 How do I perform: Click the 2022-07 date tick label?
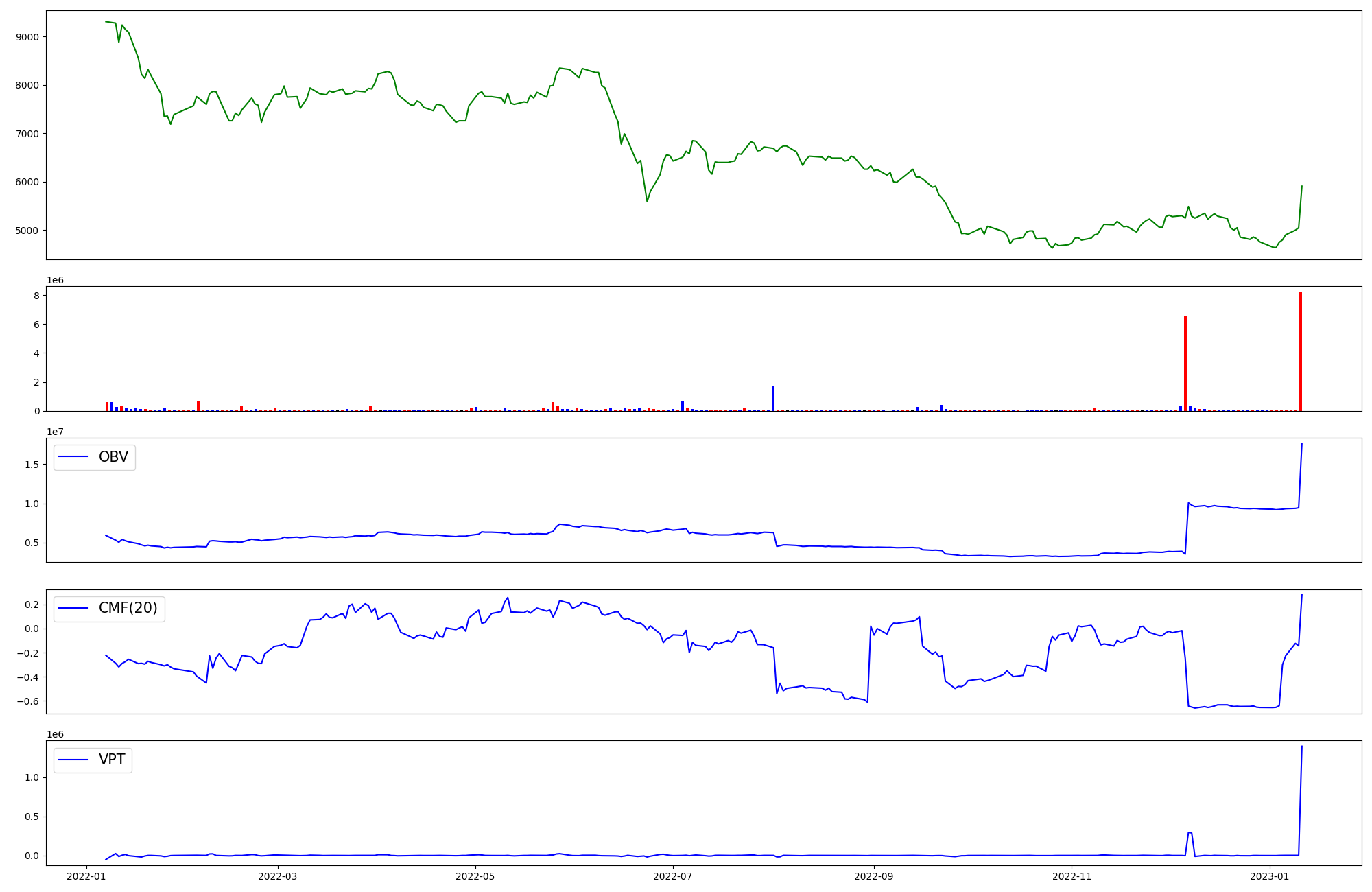click(673, 876)
